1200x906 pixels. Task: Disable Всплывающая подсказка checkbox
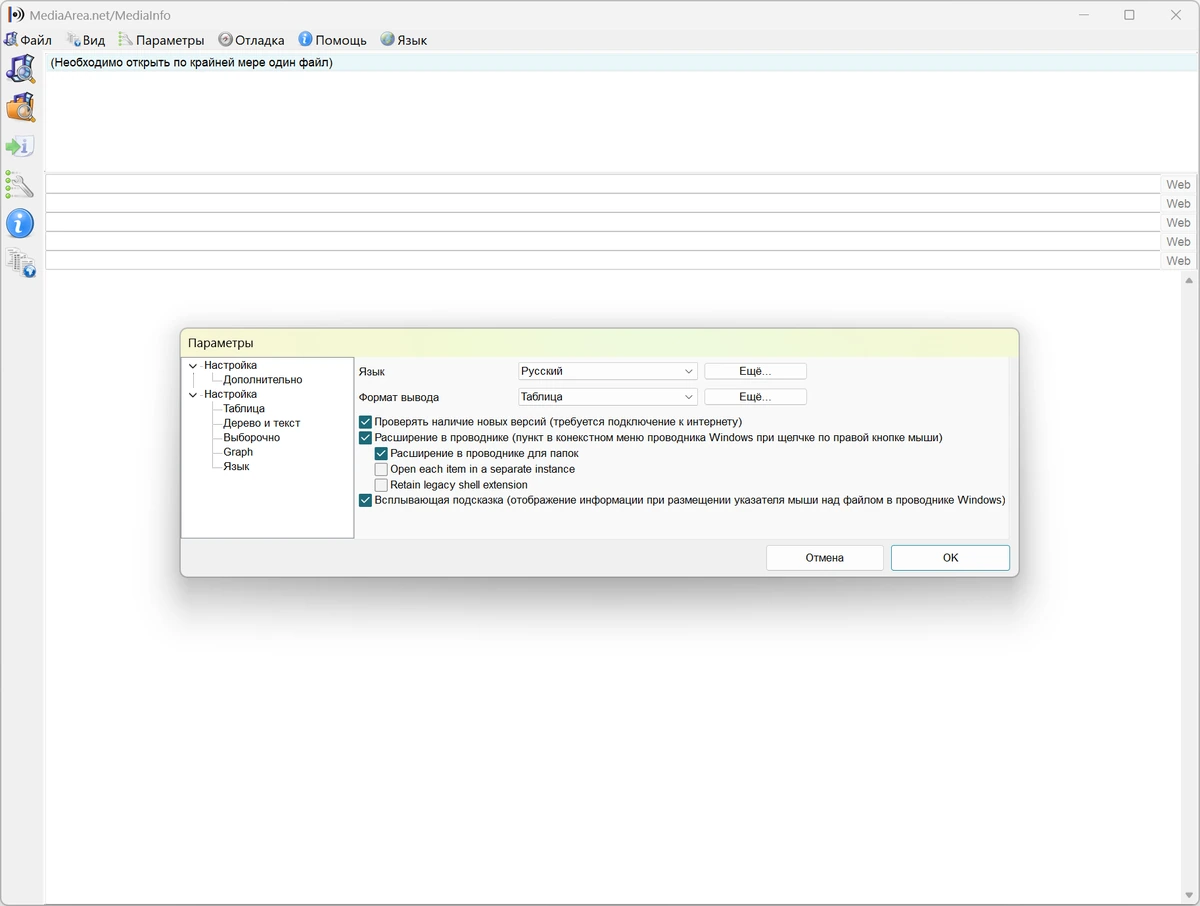click(365, 500)
